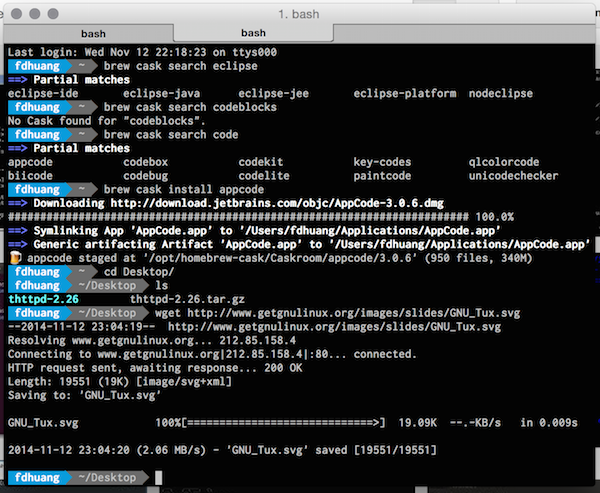Image resolution: width=600 pixels, height=493 pixels.
Task: Click the 'nodeclipse' search result
Action: (501, 93)
